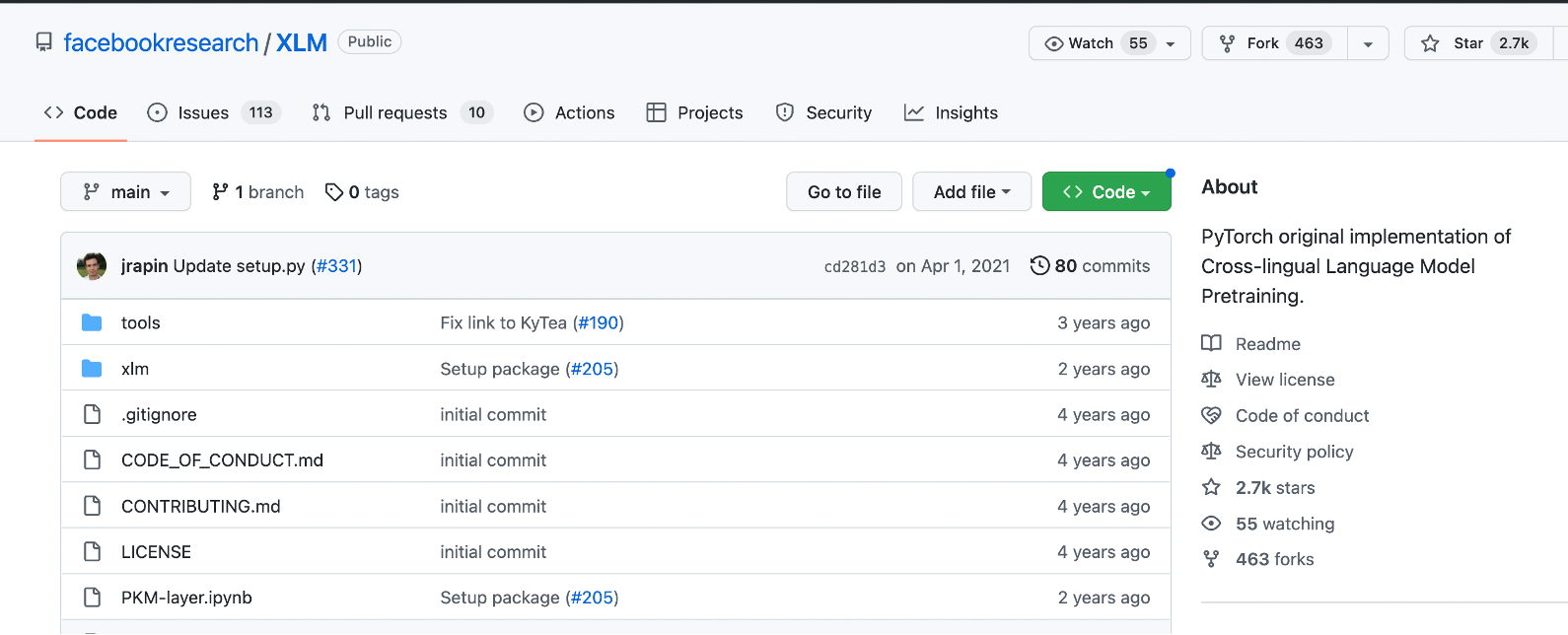
Task: Click the history clock icon beside 80 commits
Action: coord(1039,265)
